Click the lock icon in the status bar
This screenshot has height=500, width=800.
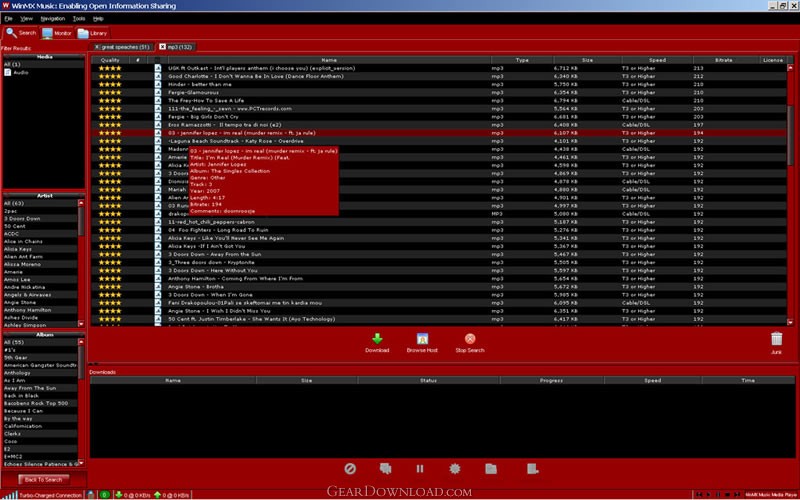coord(91,495)
